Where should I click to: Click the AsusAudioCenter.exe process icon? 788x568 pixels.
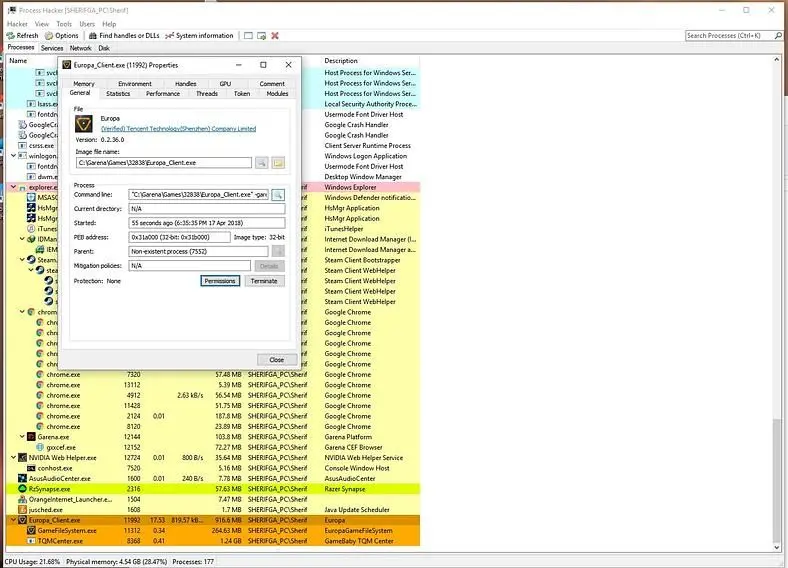coord(22,479)
